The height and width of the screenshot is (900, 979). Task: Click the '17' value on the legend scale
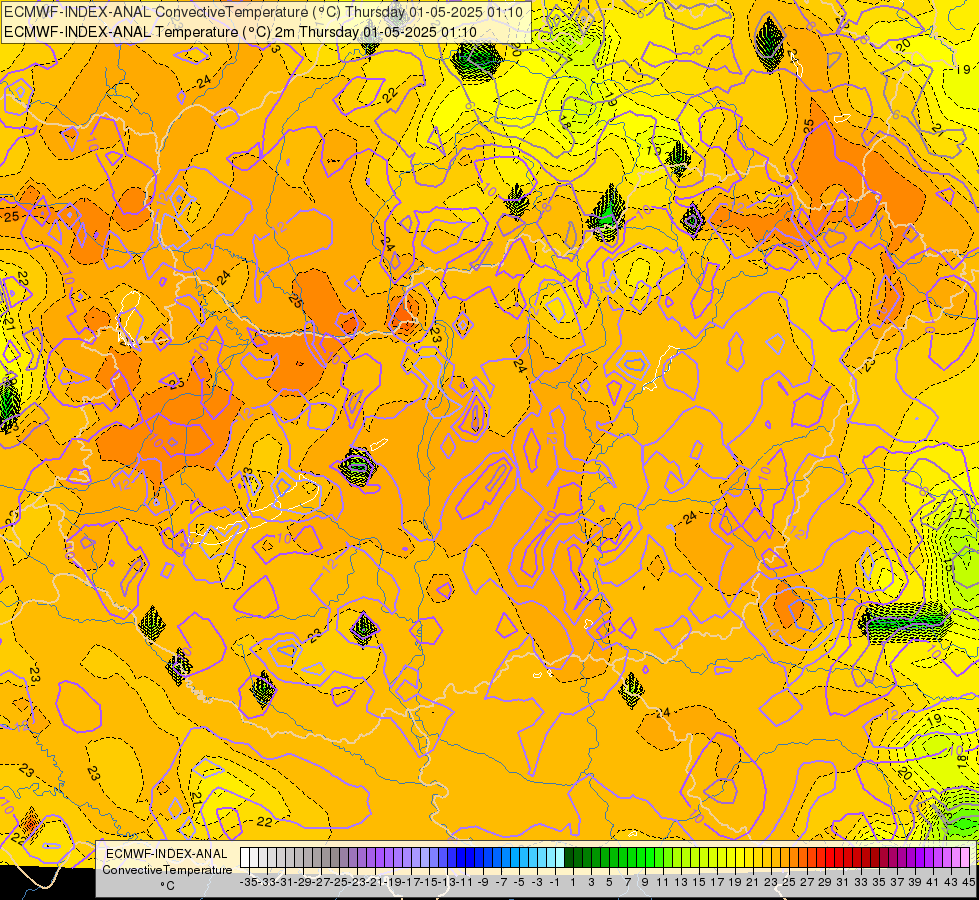click(717, 882)
